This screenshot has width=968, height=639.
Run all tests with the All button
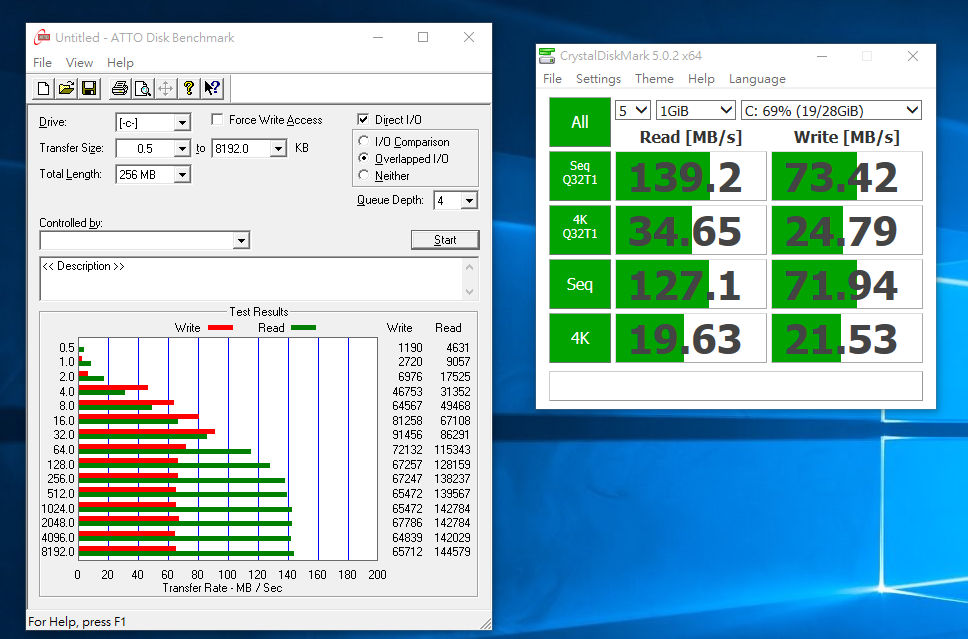[x=580, y=122]
